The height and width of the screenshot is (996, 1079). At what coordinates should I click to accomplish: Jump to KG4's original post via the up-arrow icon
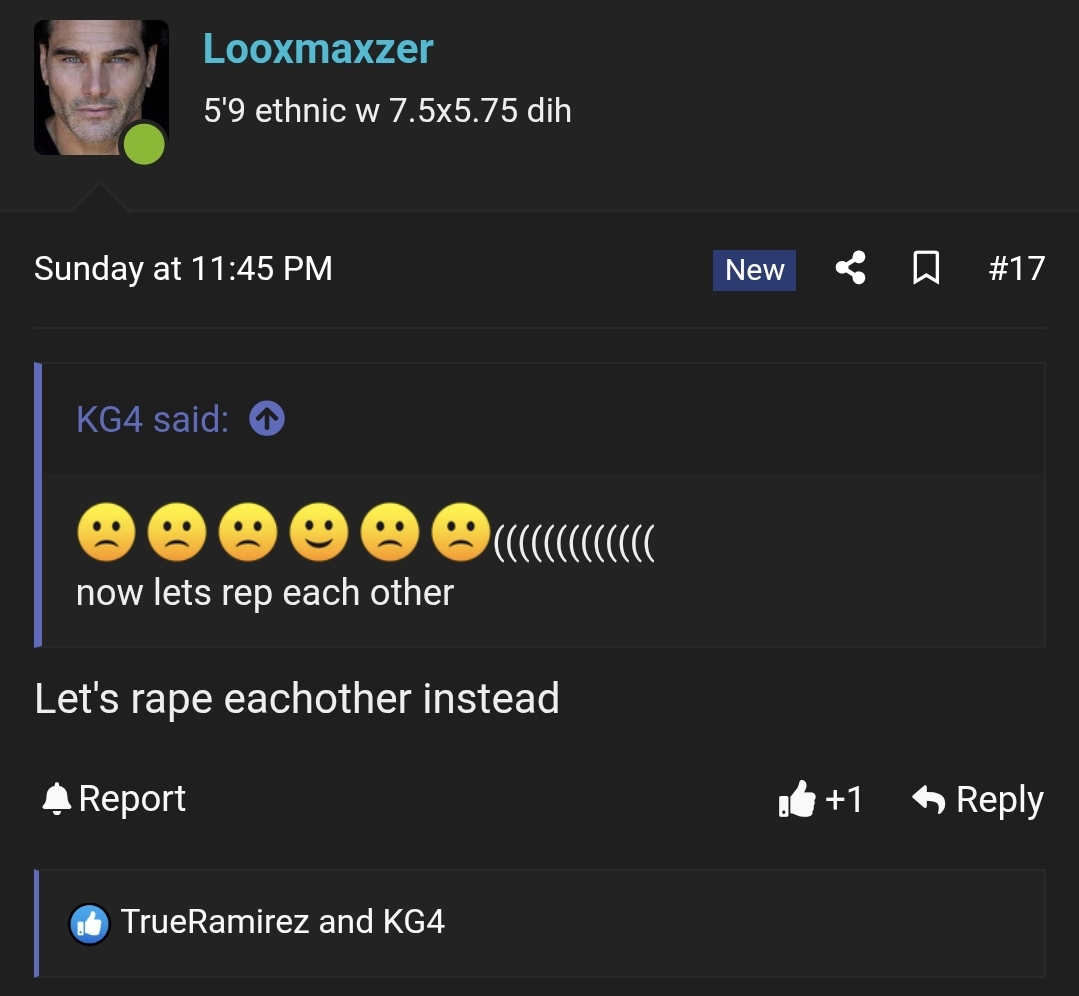point(267,419)
